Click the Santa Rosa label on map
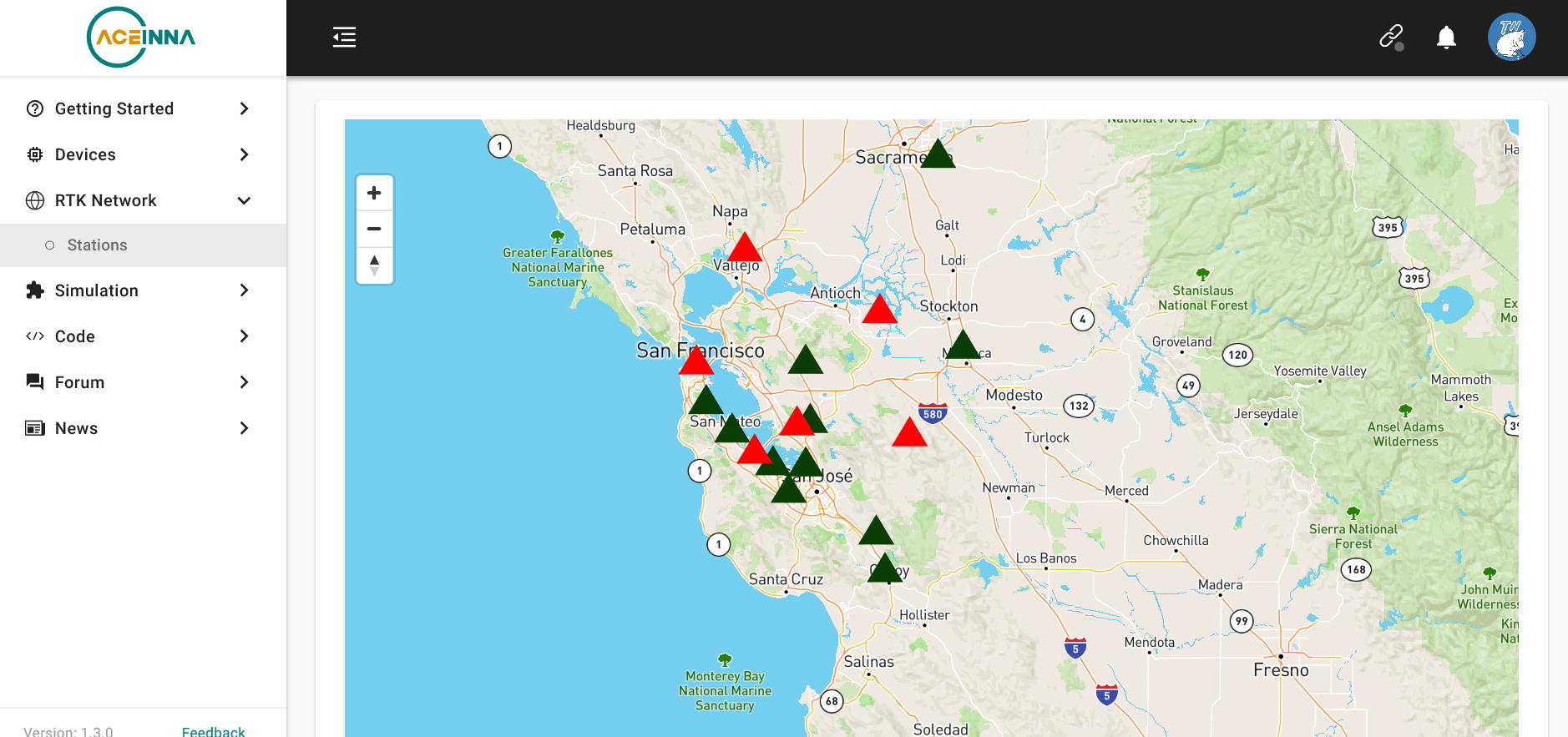The image size is (1568, 737). [635, 171]
